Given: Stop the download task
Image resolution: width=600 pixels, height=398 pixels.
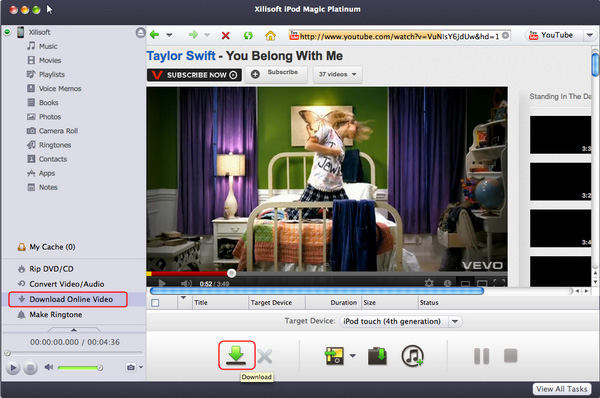Looking at the screenshot, I should tap(511, 355).
